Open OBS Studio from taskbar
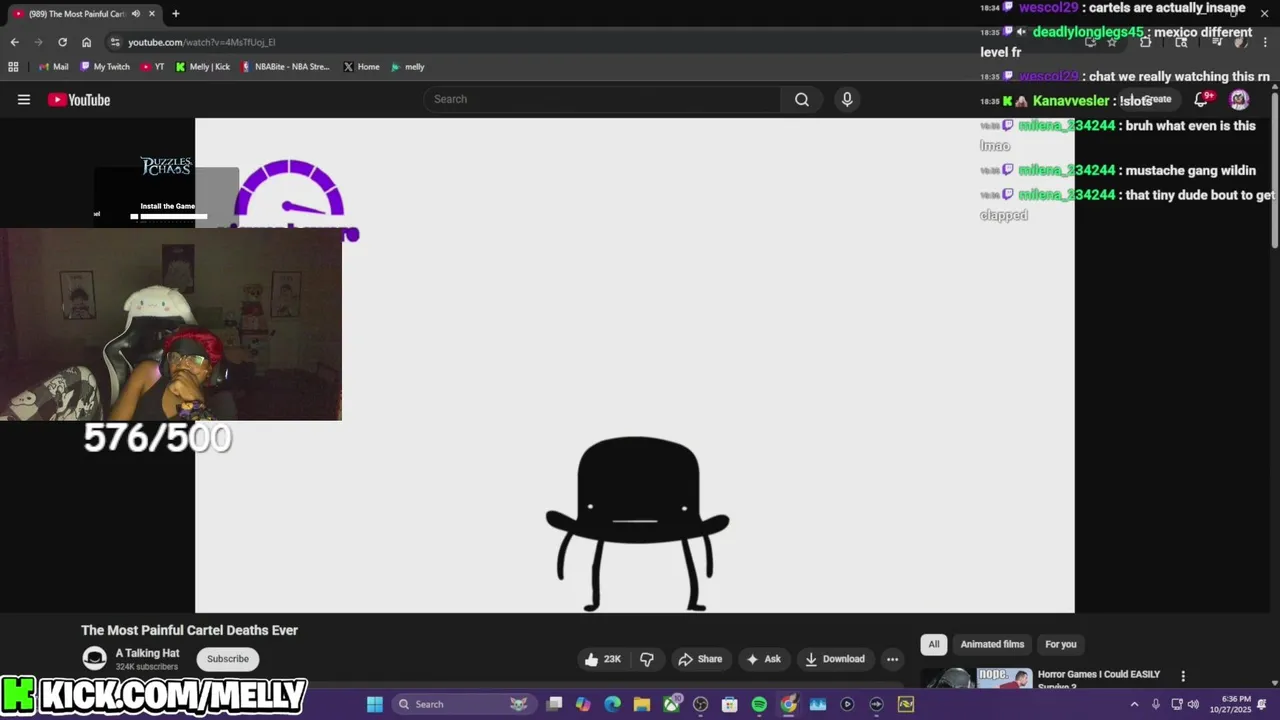The height and width of the screenshot is (720, 1280). [700, 704]
